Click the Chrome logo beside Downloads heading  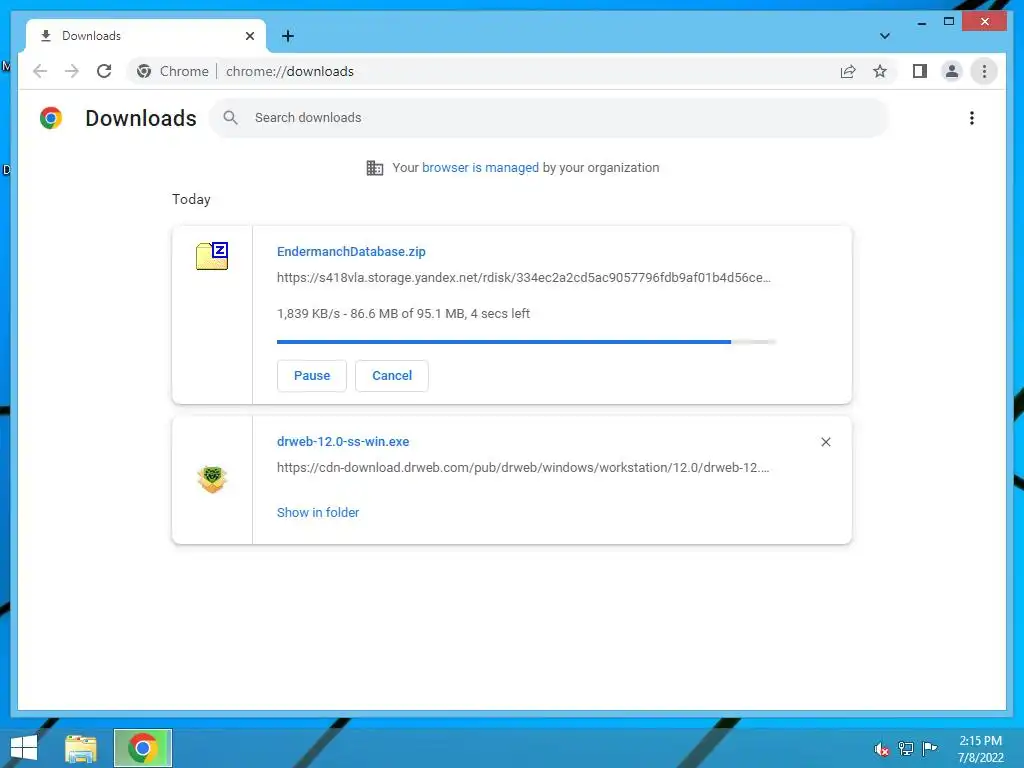tap(51, 118)
